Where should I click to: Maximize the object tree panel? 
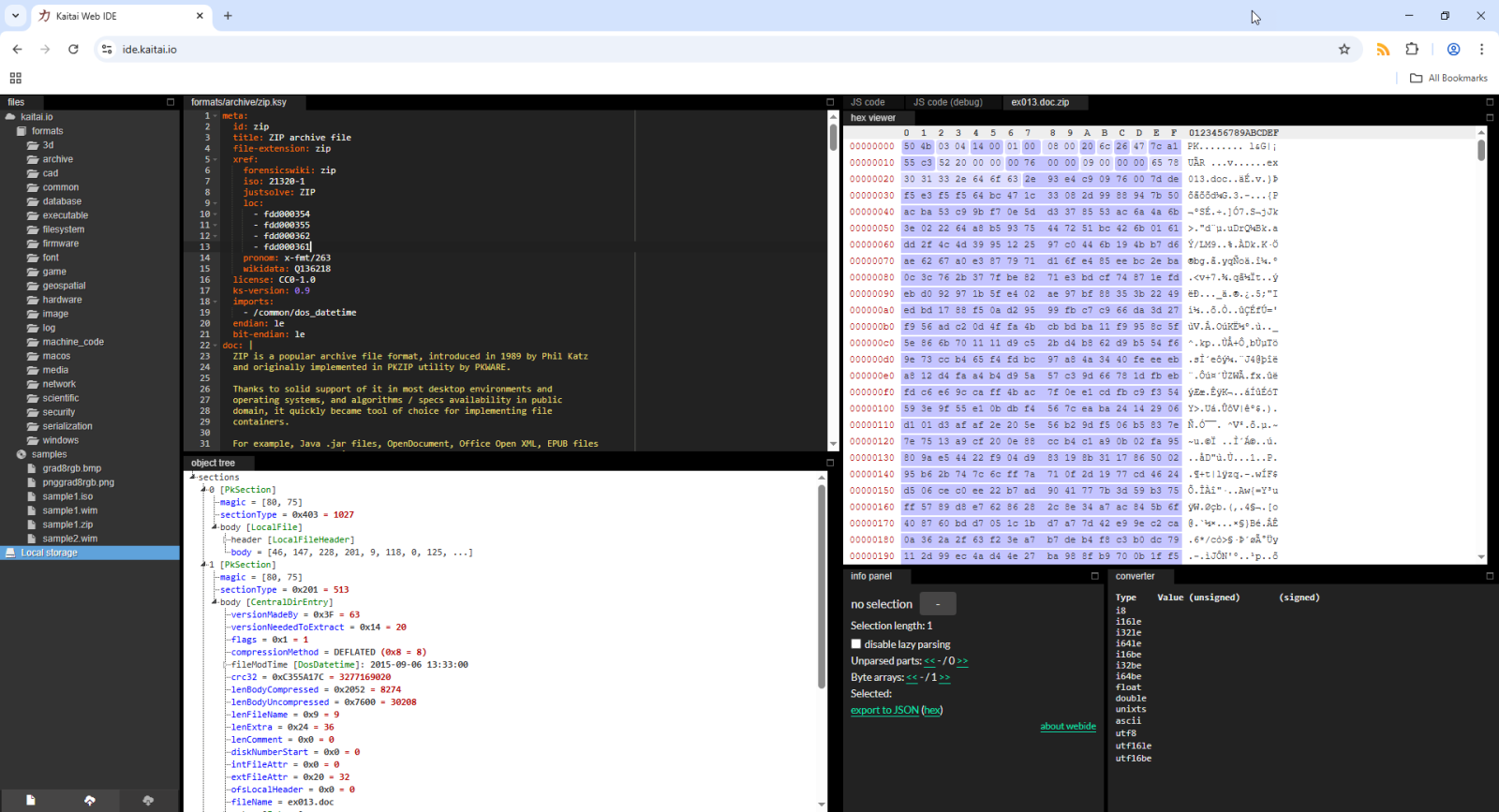click(830, 463)
